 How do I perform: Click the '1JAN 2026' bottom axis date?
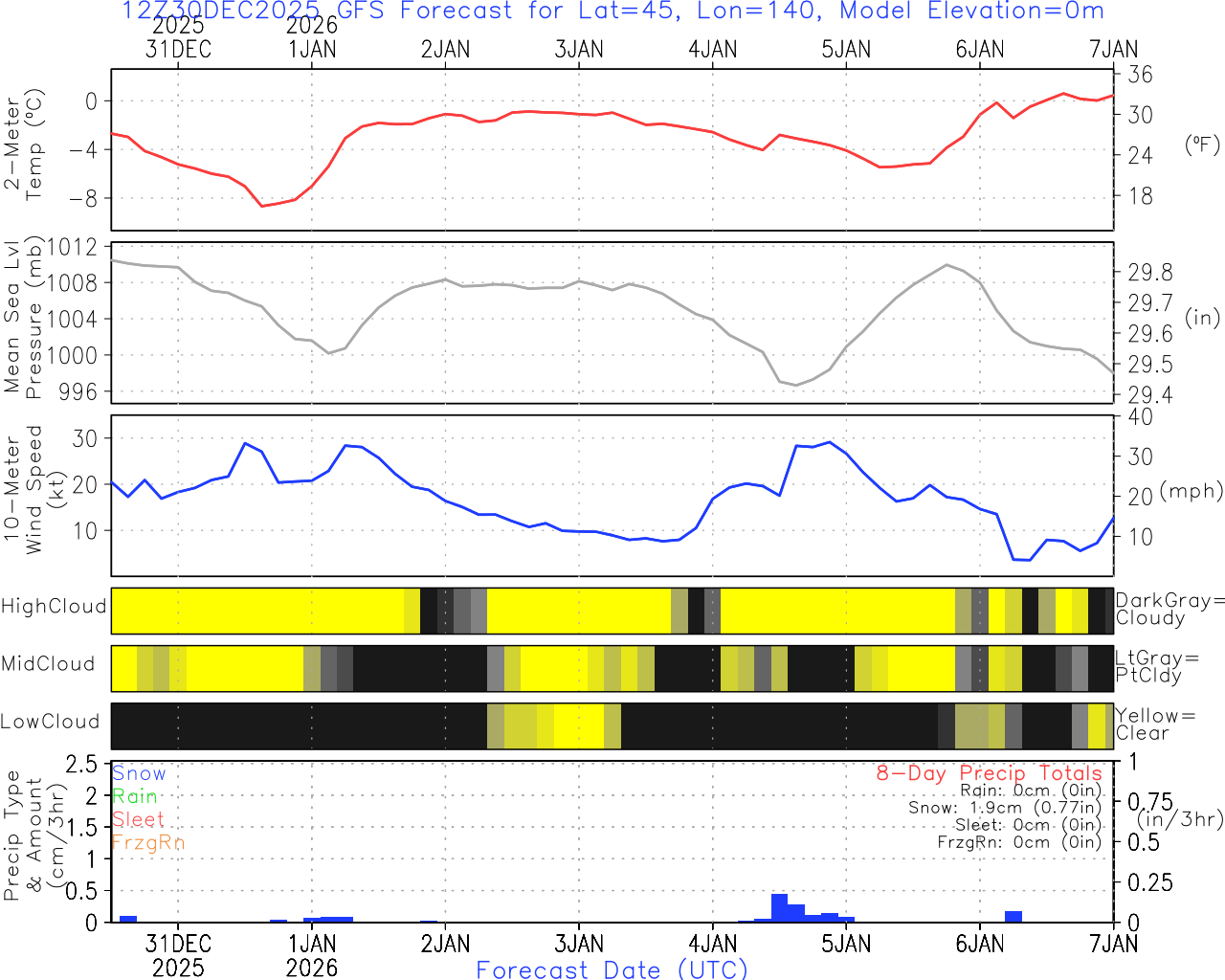tap(312, 956)
